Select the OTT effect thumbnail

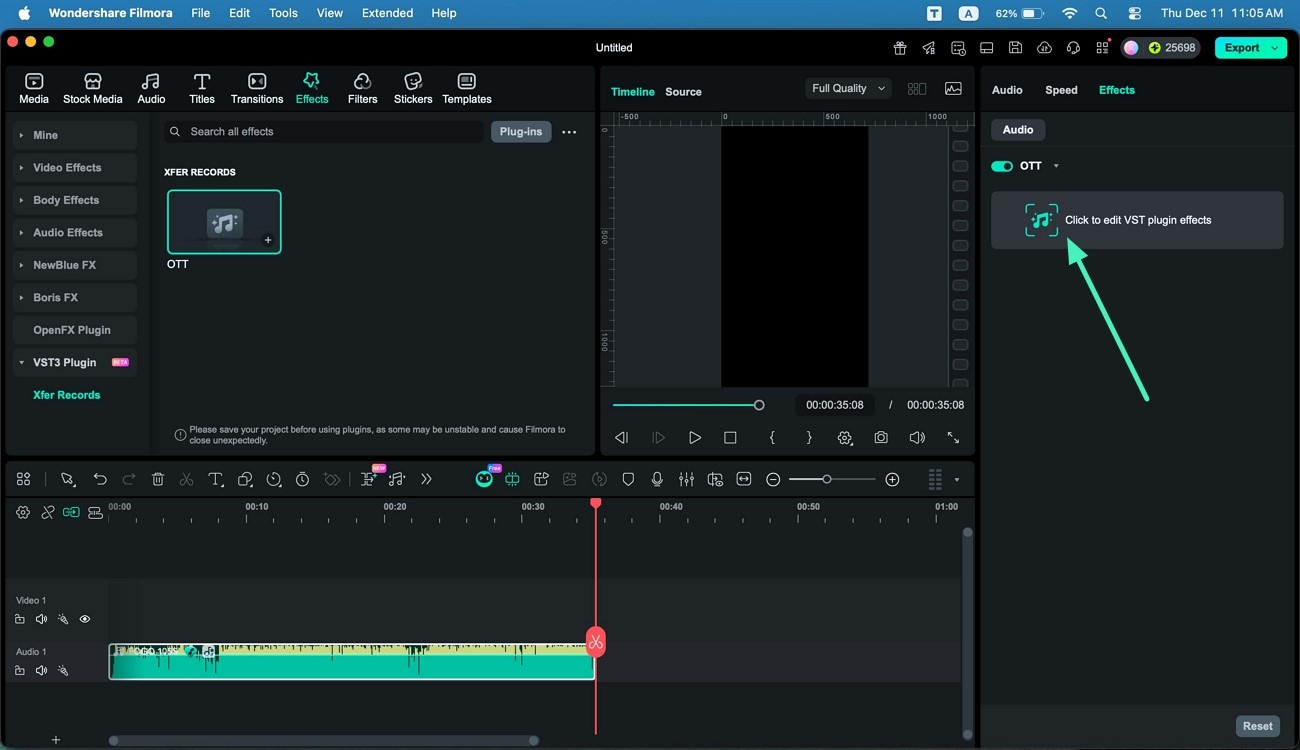coord(223,221)
